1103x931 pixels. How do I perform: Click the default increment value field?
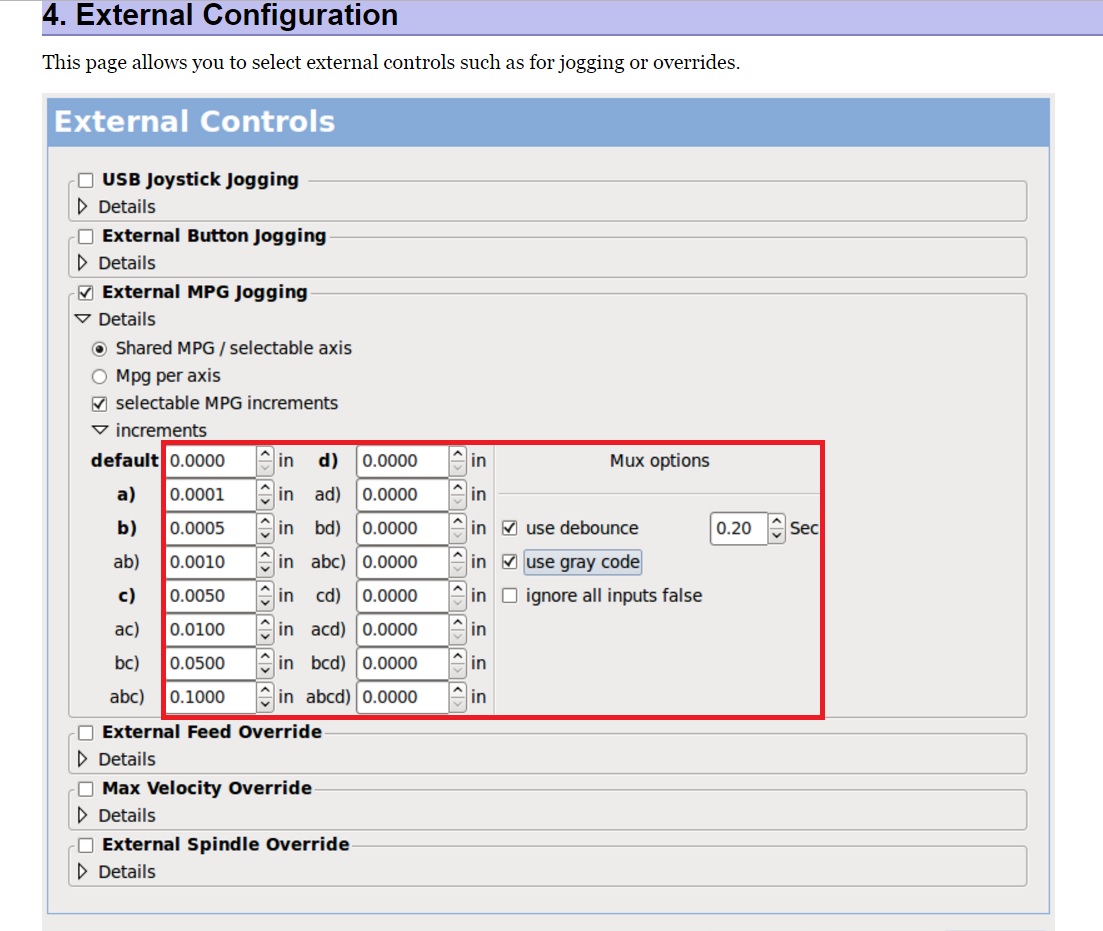pyautogui.click(x=210, y=461)
